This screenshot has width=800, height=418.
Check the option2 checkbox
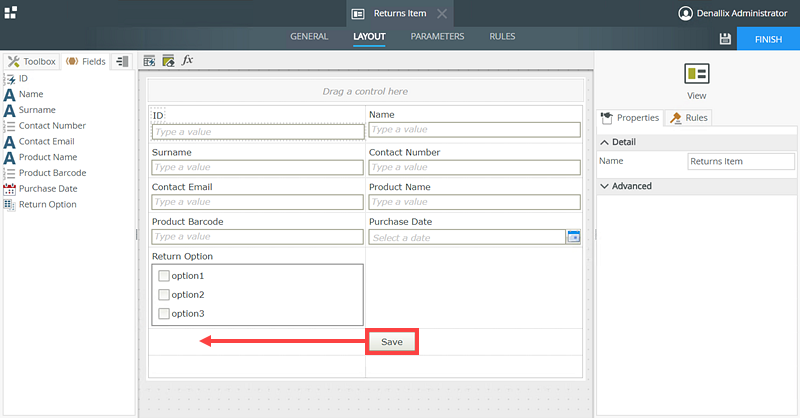click(x=164, y=295)
